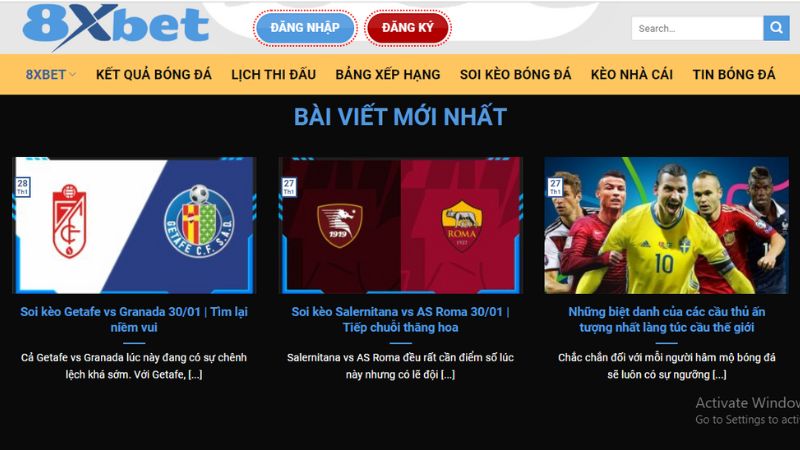Click the footballers article's 27 date badge
The image size is (800, 450).
pyautogui.click(x=555, y=187)
